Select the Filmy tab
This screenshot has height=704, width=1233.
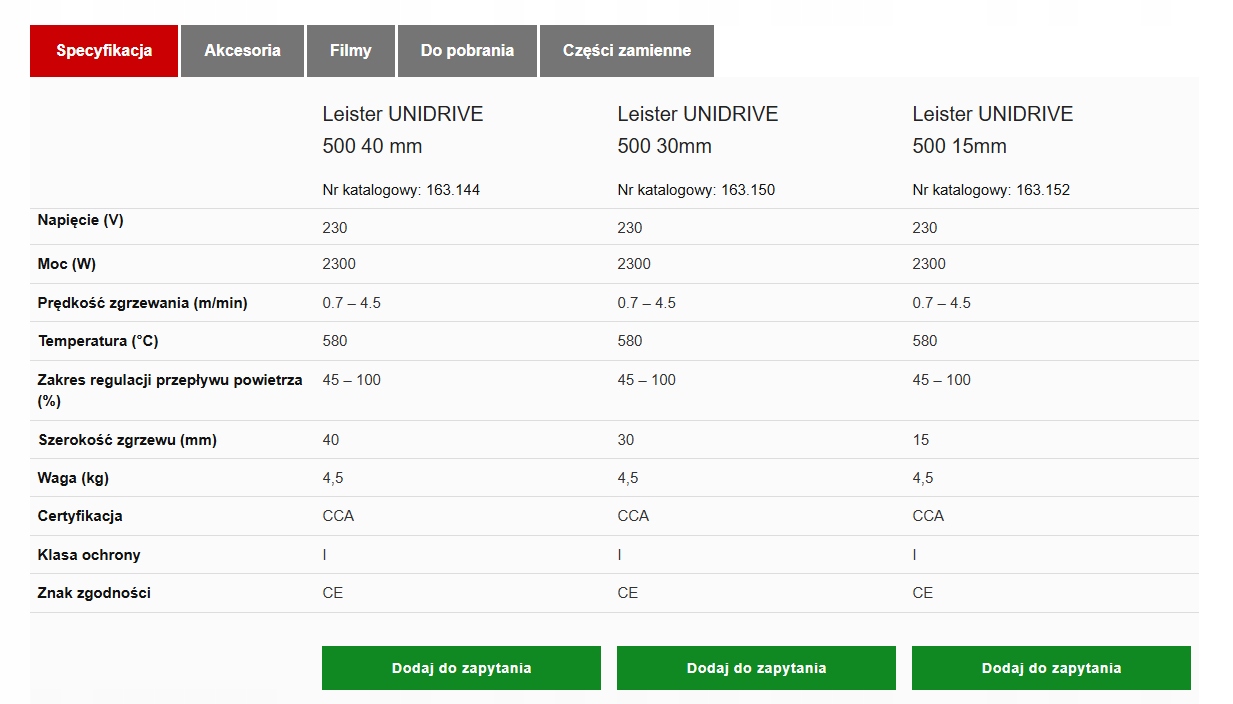pos(350,51)
